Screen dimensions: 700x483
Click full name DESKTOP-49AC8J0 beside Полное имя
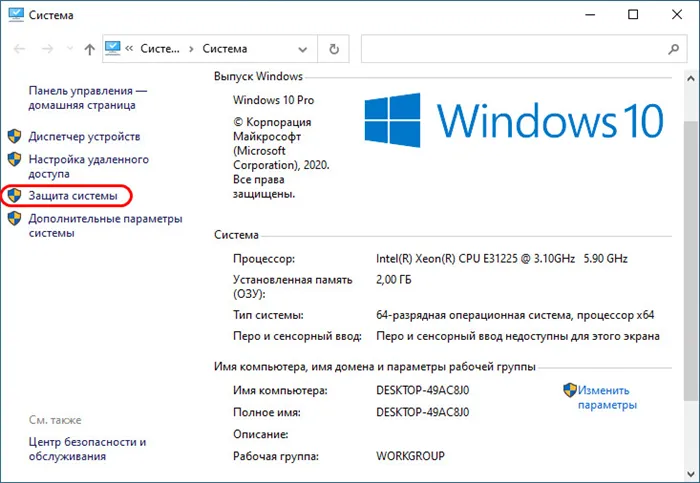422,412
